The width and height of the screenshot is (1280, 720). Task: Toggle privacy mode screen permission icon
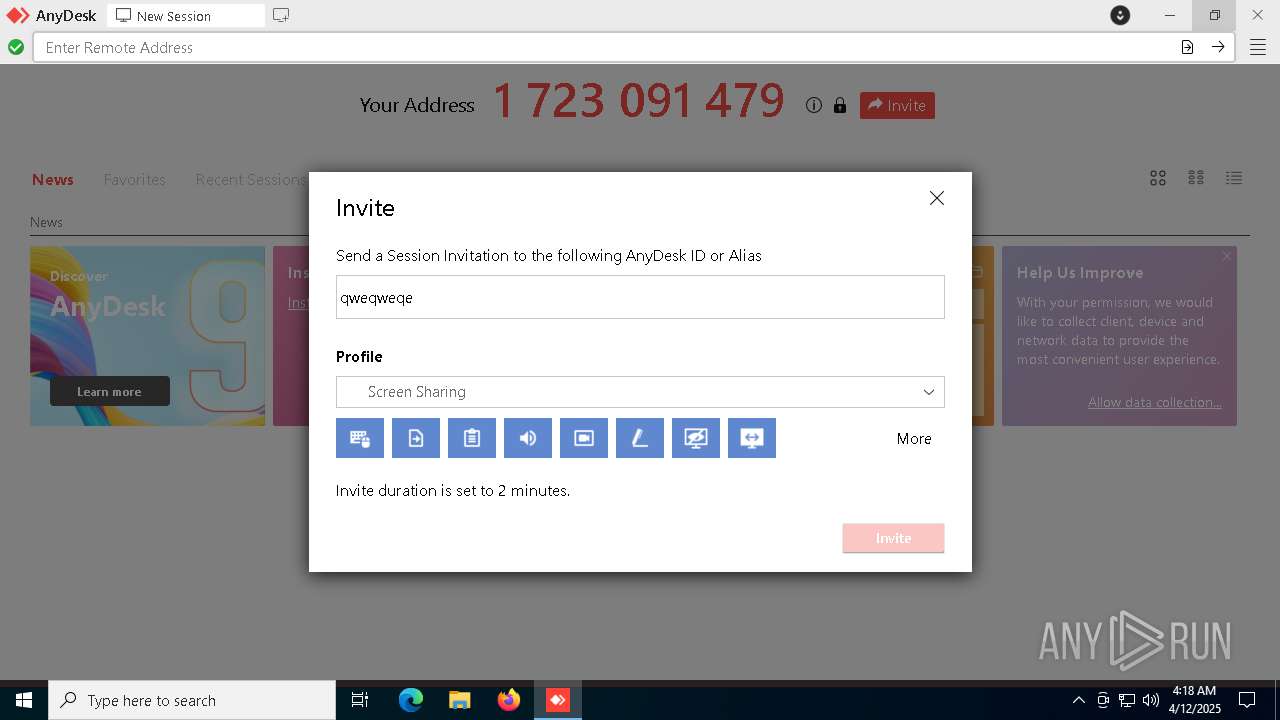point(696,438)
